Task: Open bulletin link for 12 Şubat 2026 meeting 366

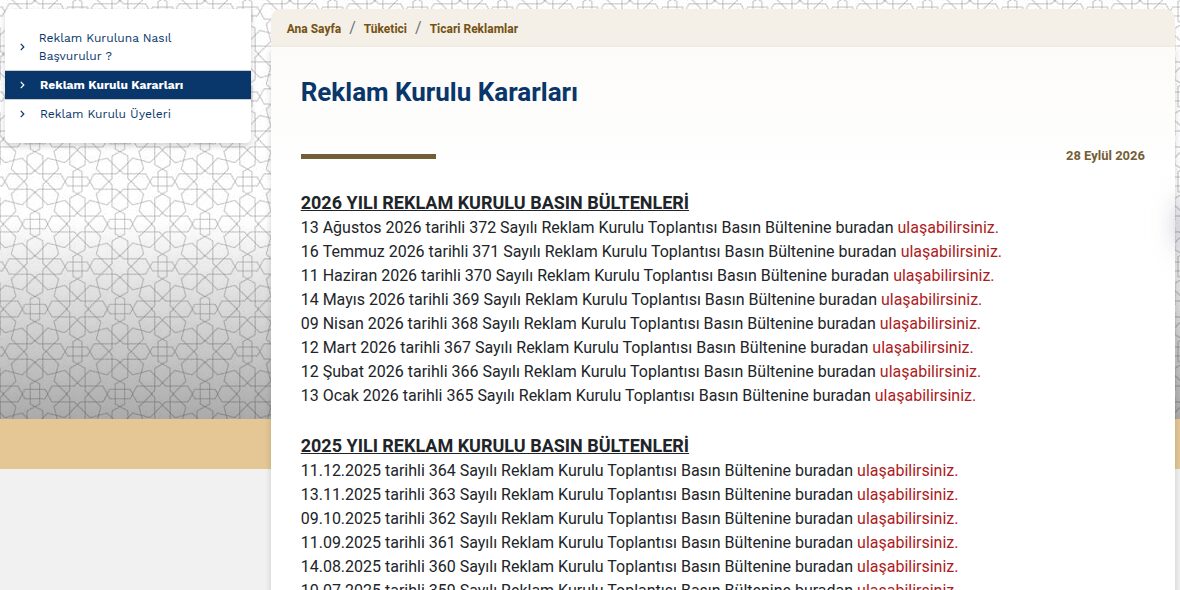Action: click(930, 372)
